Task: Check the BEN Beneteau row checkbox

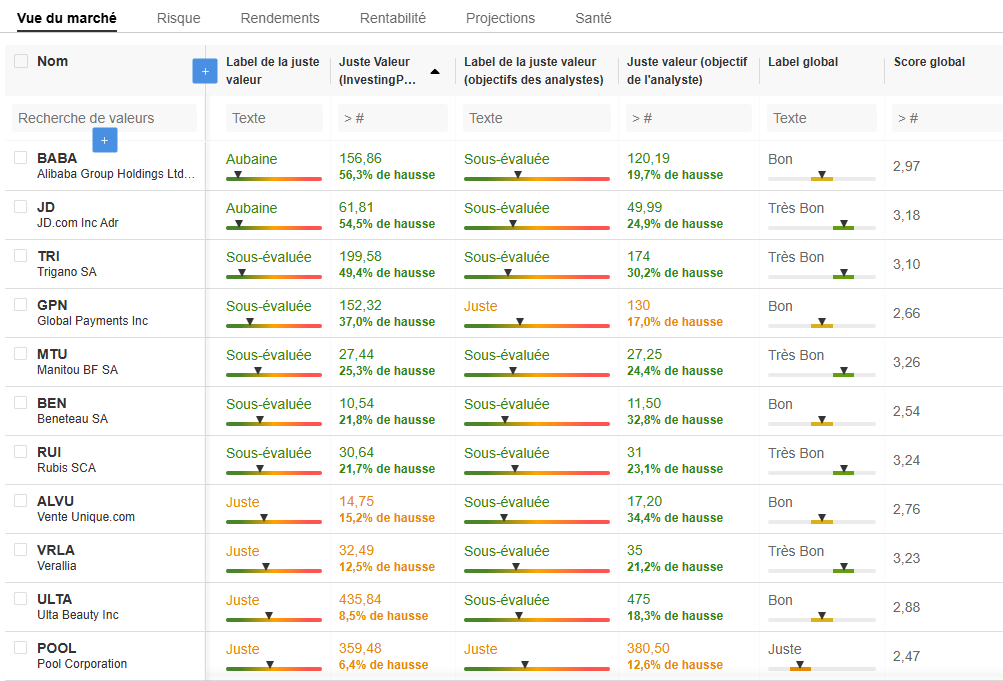Action: pos(21,402)
